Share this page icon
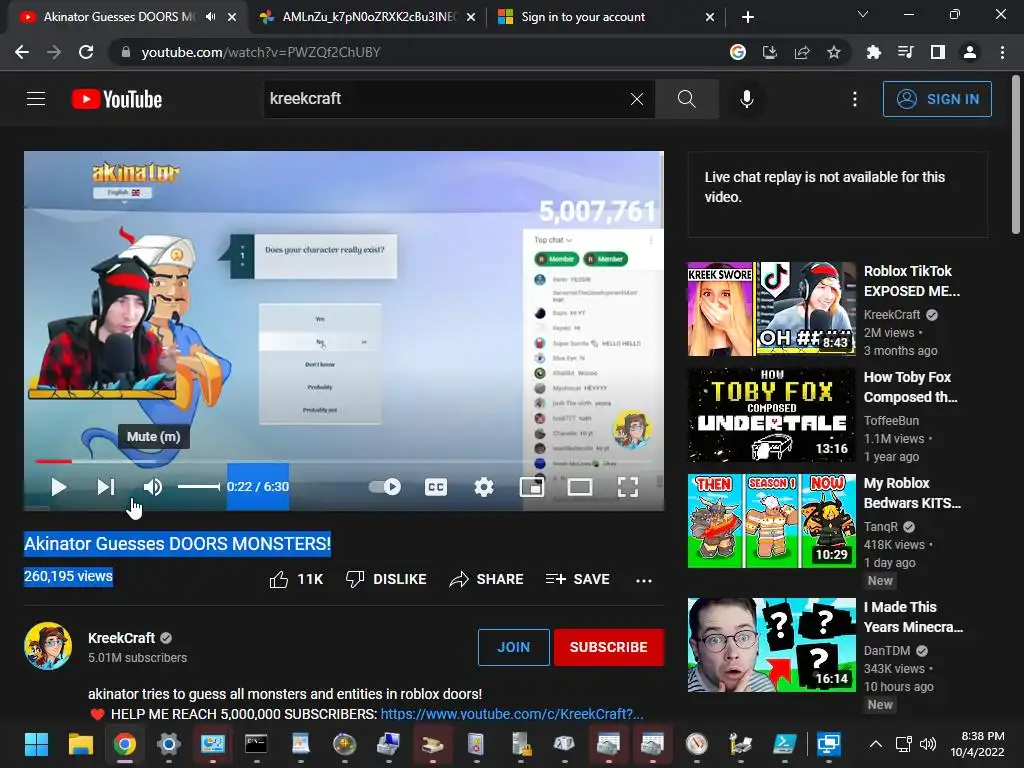This screenshot has height=768, width=1024. tap(802, 52)
